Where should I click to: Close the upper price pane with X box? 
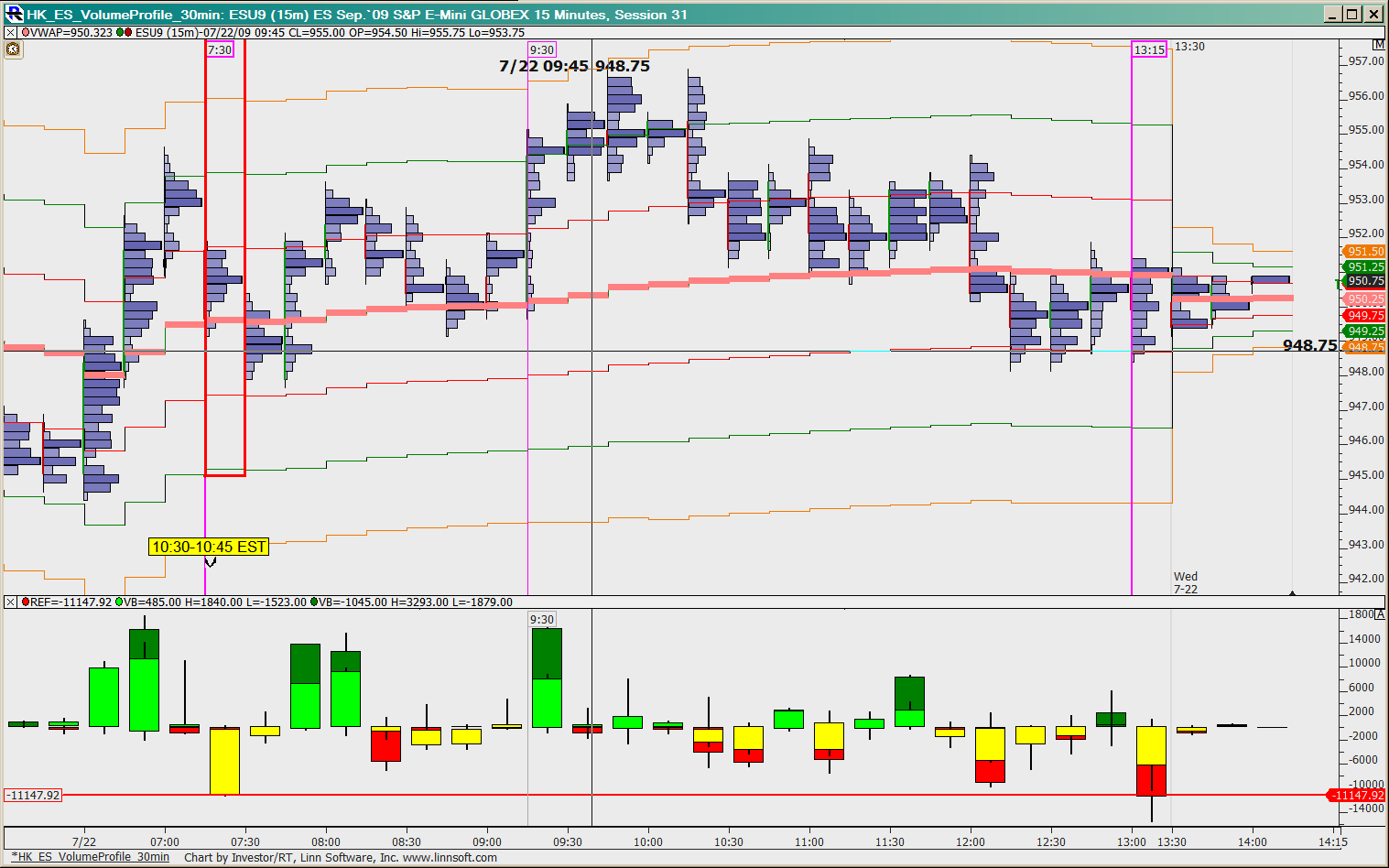pos(10,33)
